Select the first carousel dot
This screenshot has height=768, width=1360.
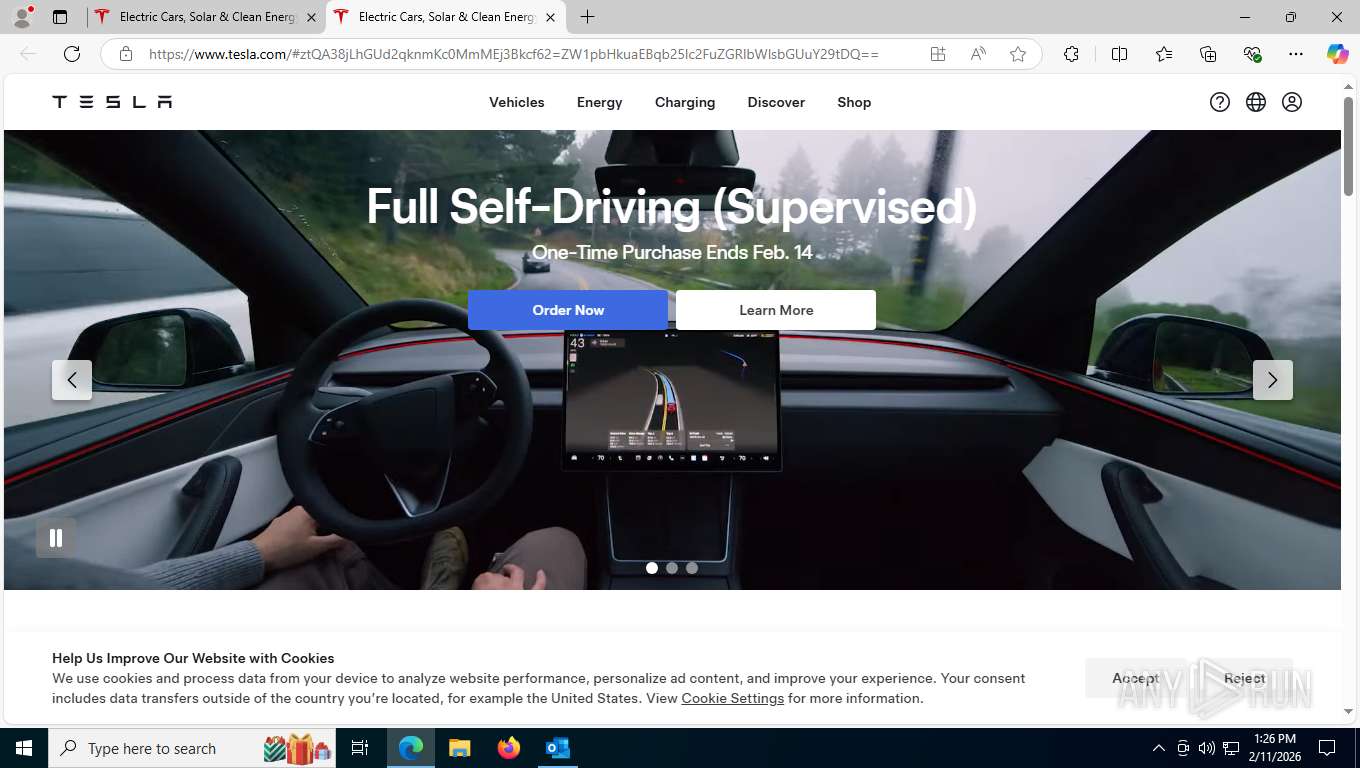click(652, 568)
